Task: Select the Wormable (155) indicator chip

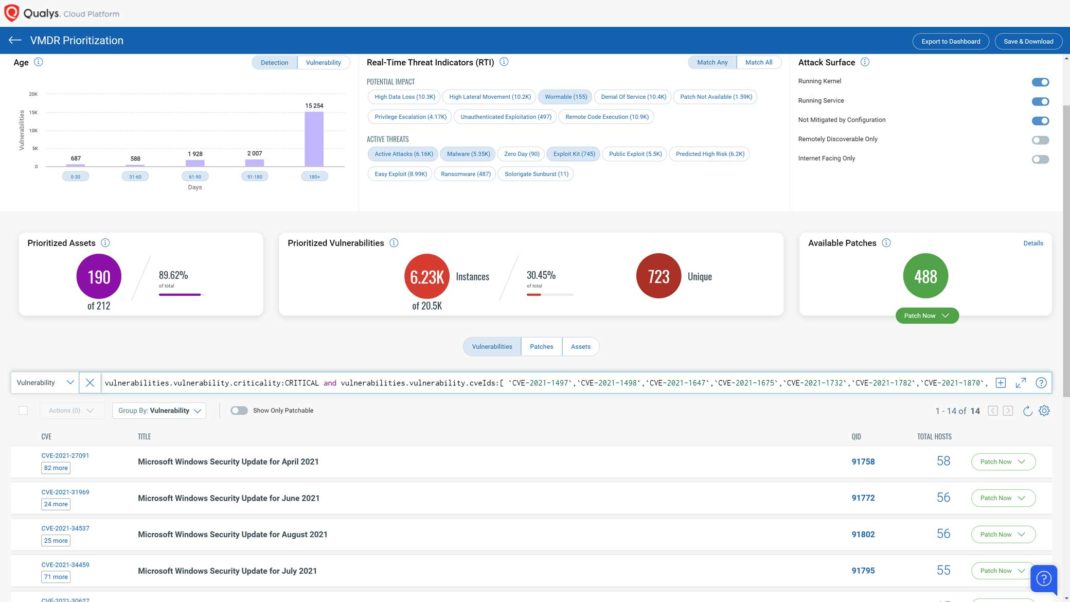Action: [566, 97]
